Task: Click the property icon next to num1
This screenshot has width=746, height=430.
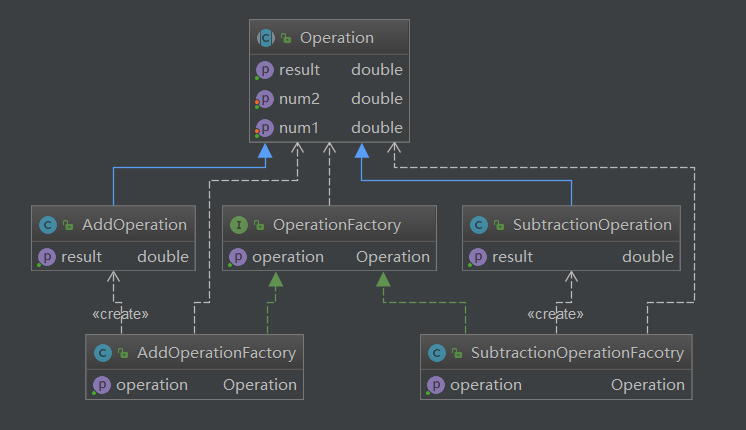Action: 265,128
